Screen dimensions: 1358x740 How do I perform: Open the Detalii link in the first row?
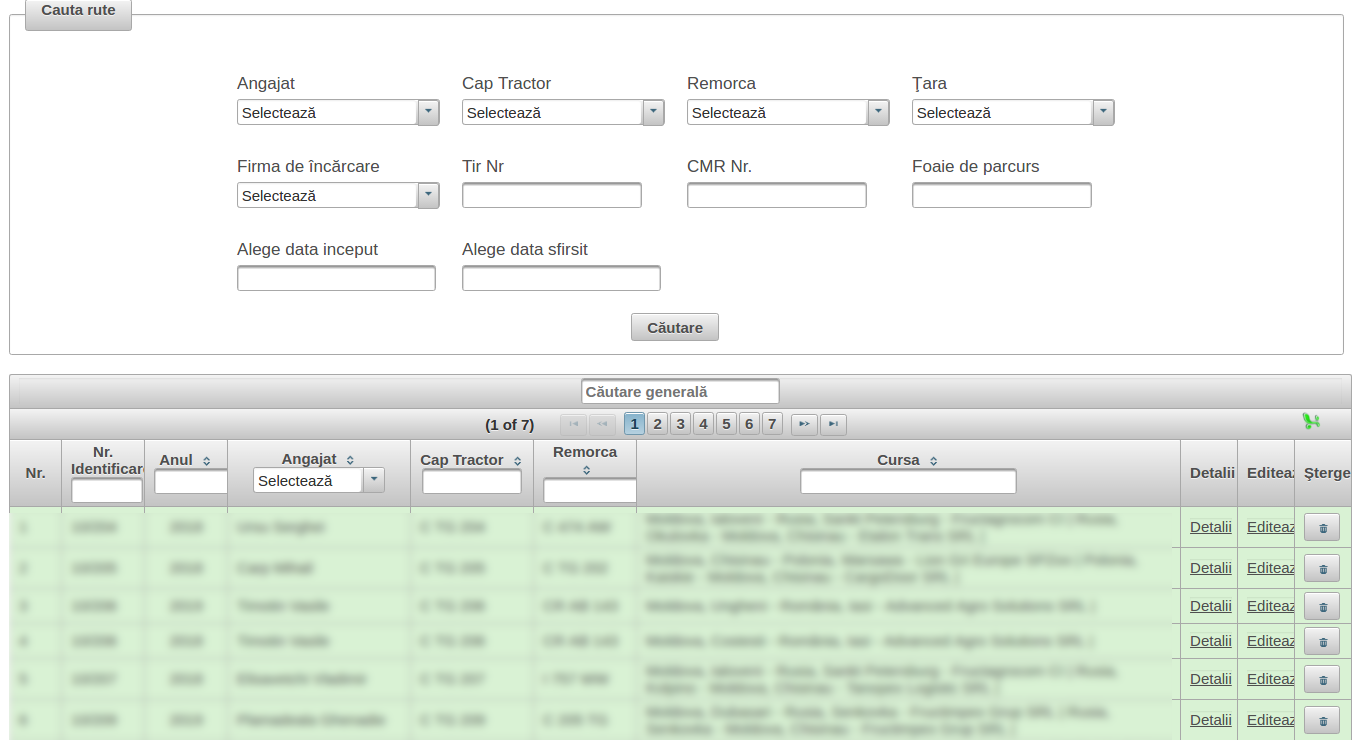pos(1210,527)
